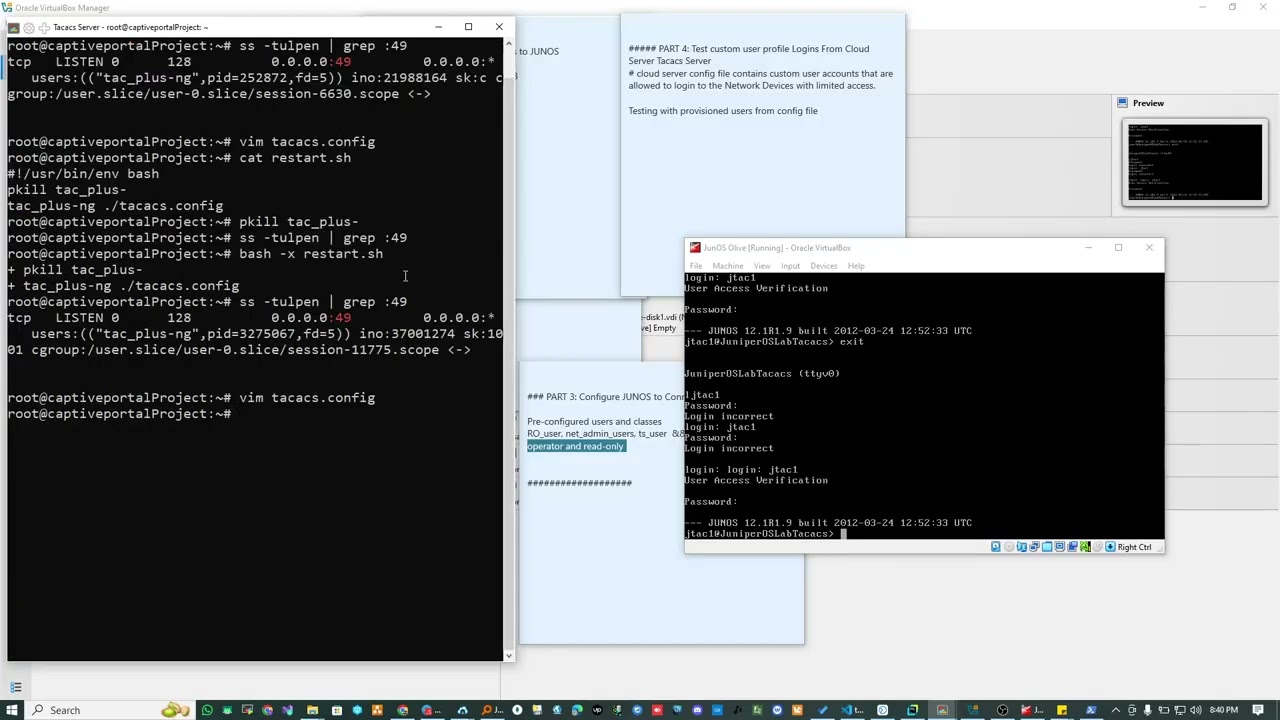Click the Oracle VirtualBox Manager title bar icon
1280x720 pixels.
tap(7, 8)
